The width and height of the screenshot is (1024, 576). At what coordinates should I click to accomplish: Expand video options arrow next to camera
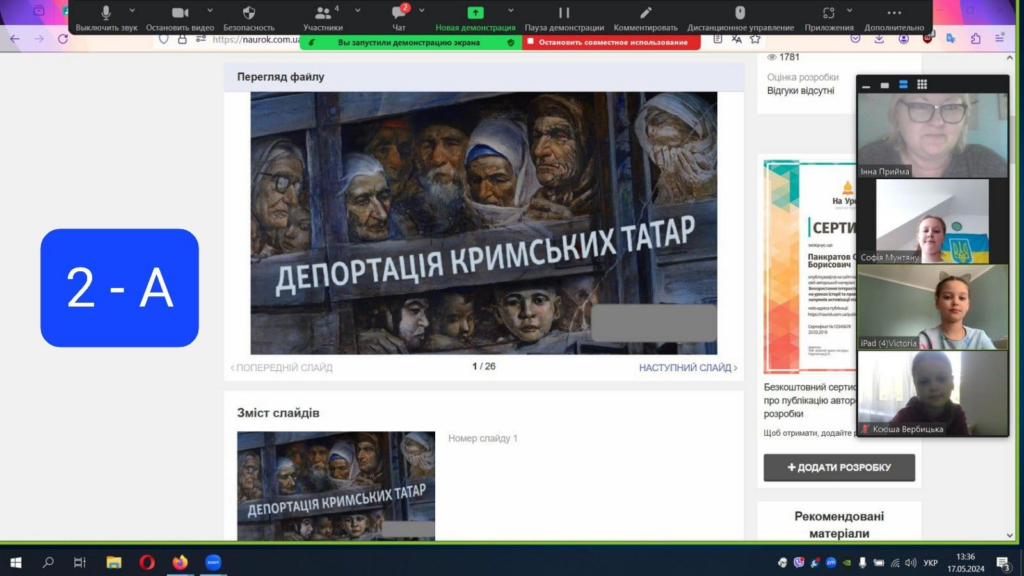click(210, 10)
